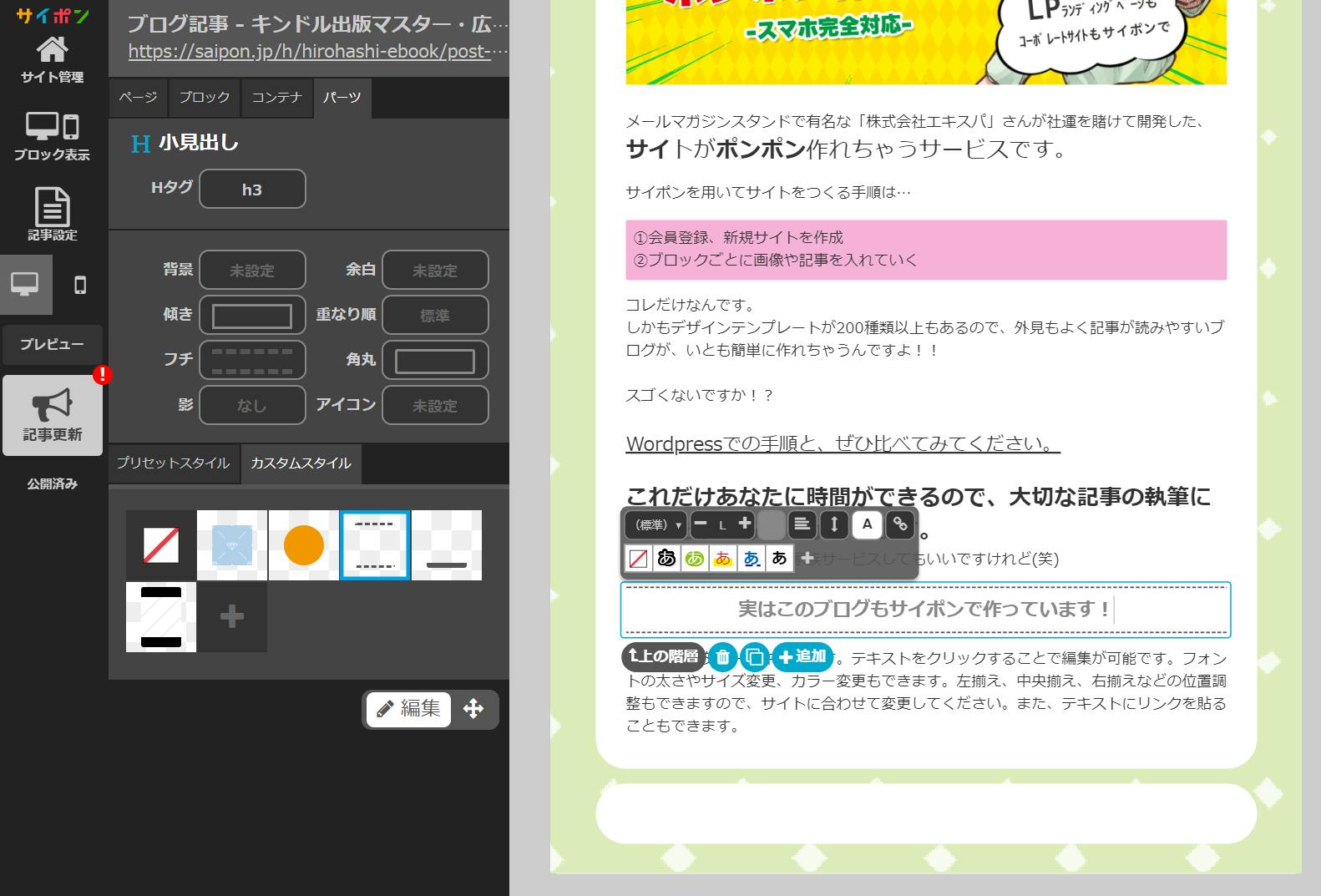This screenshot has height=896, width=1321.
Task: Click the line height arrow icon
Action: tap(833, 524)
